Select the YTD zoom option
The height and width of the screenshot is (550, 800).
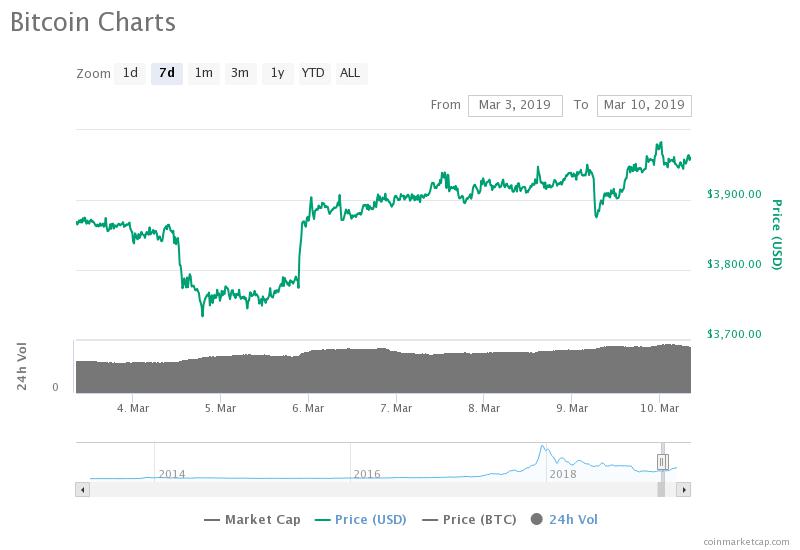click(313, 73)
